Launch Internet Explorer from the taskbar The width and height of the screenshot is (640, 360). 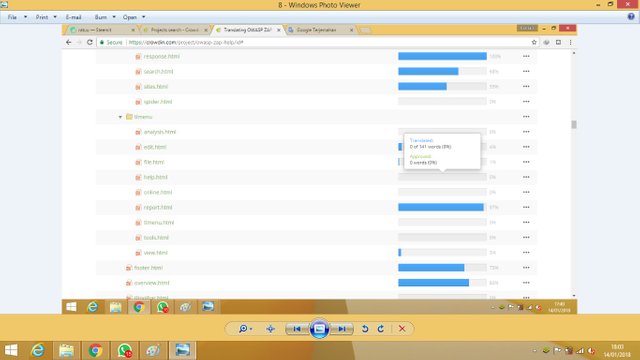point(38,350)
